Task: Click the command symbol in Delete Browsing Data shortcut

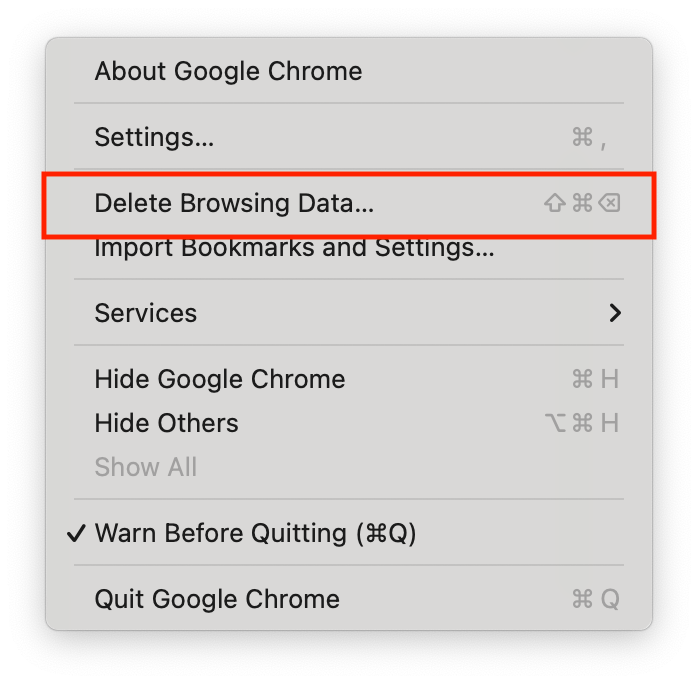Action: coord(582,204)
